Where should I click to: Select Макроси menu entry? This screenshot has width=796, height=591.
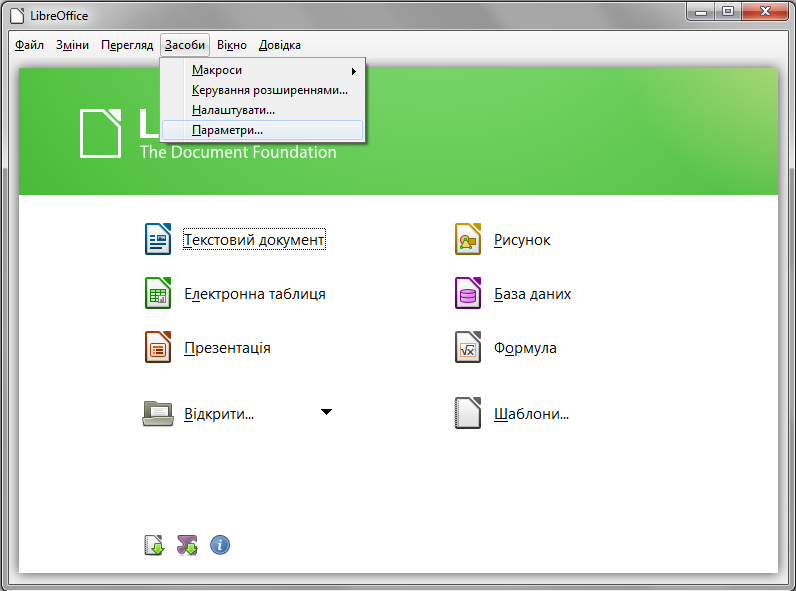pyautogui.click(x=262, y=70)
